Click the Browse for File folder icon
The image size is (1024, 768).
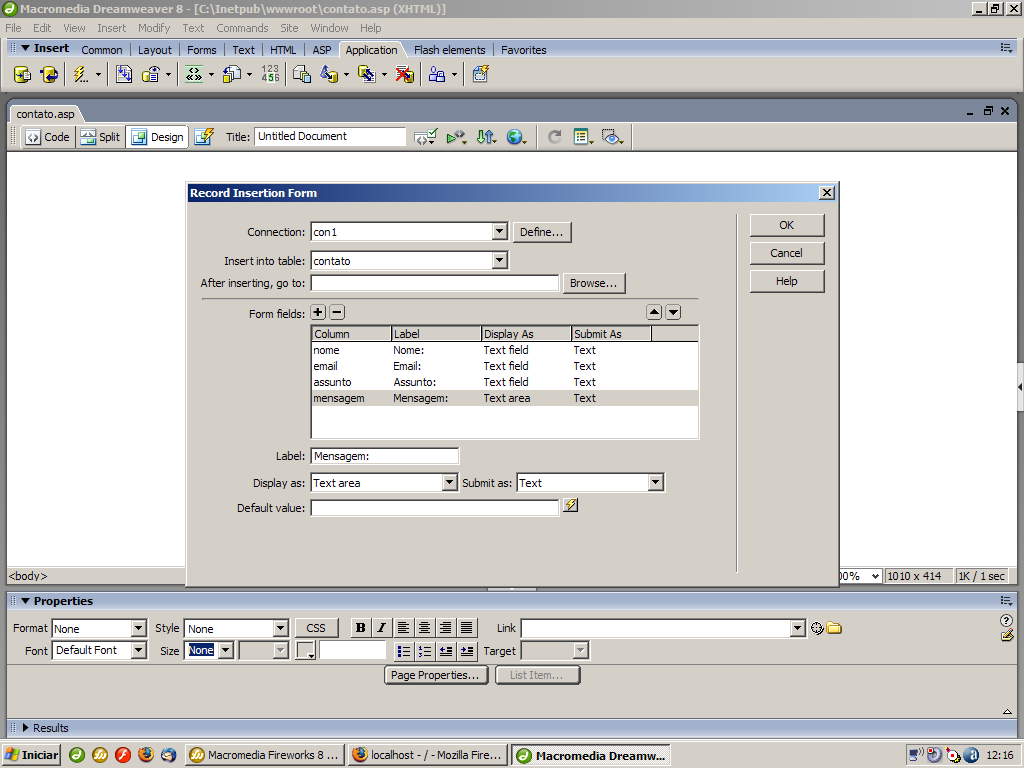click(834, 628)
